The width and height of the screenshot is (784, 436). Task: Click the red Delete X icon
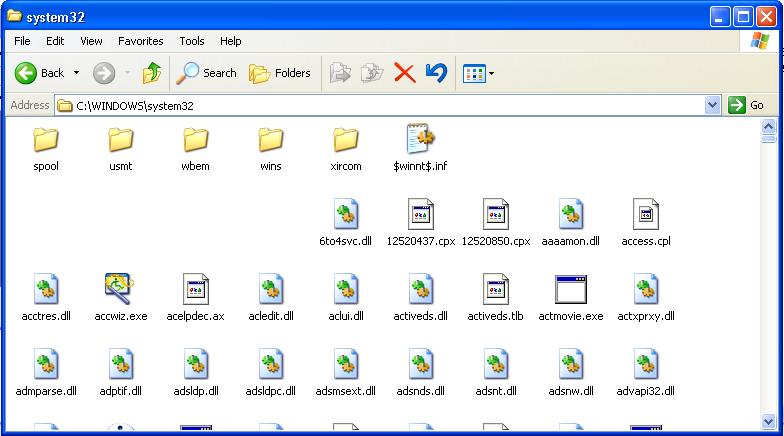404,73
